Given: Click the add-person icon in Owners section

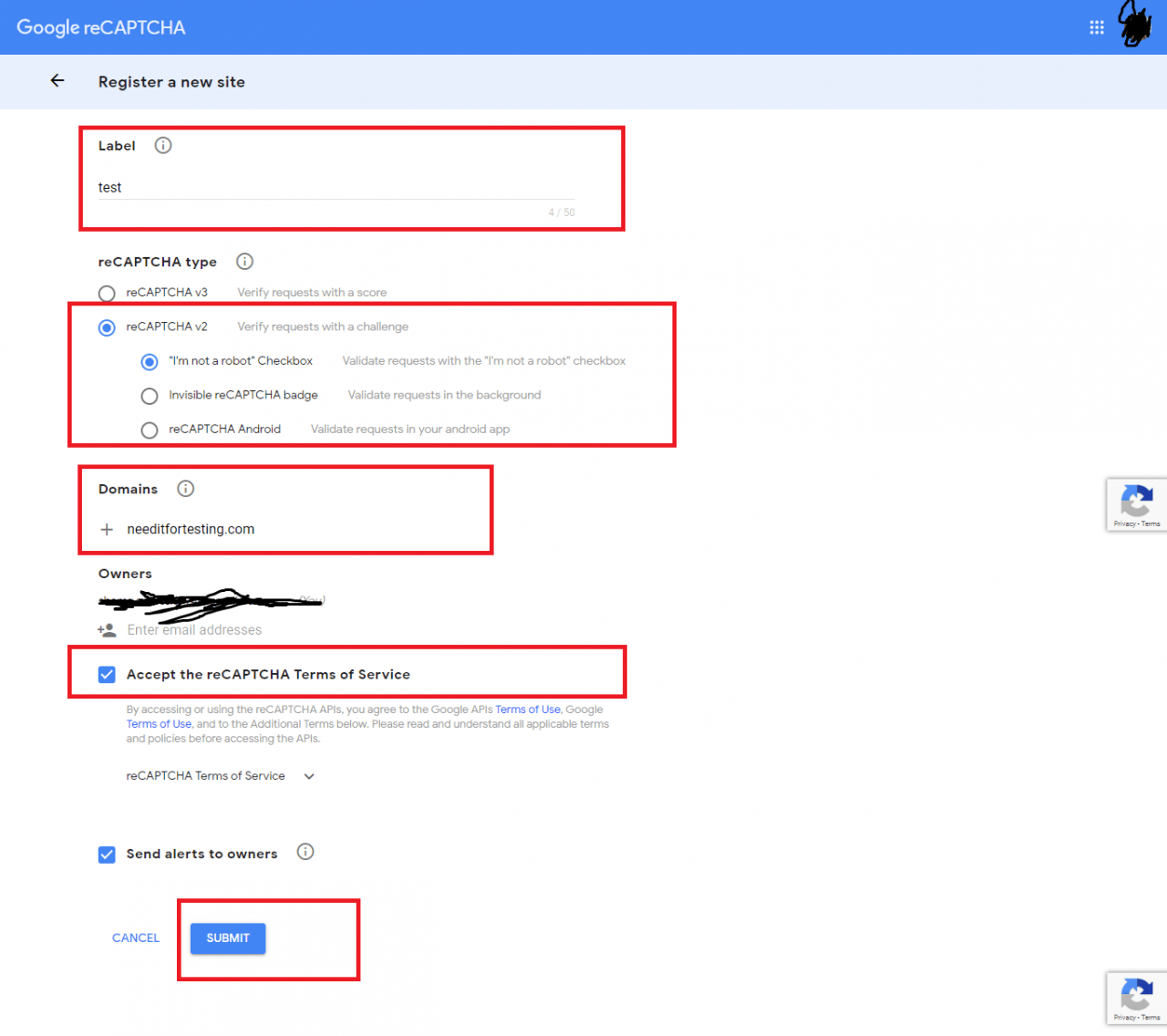Looking at the screenshot, I should [107, 629].
